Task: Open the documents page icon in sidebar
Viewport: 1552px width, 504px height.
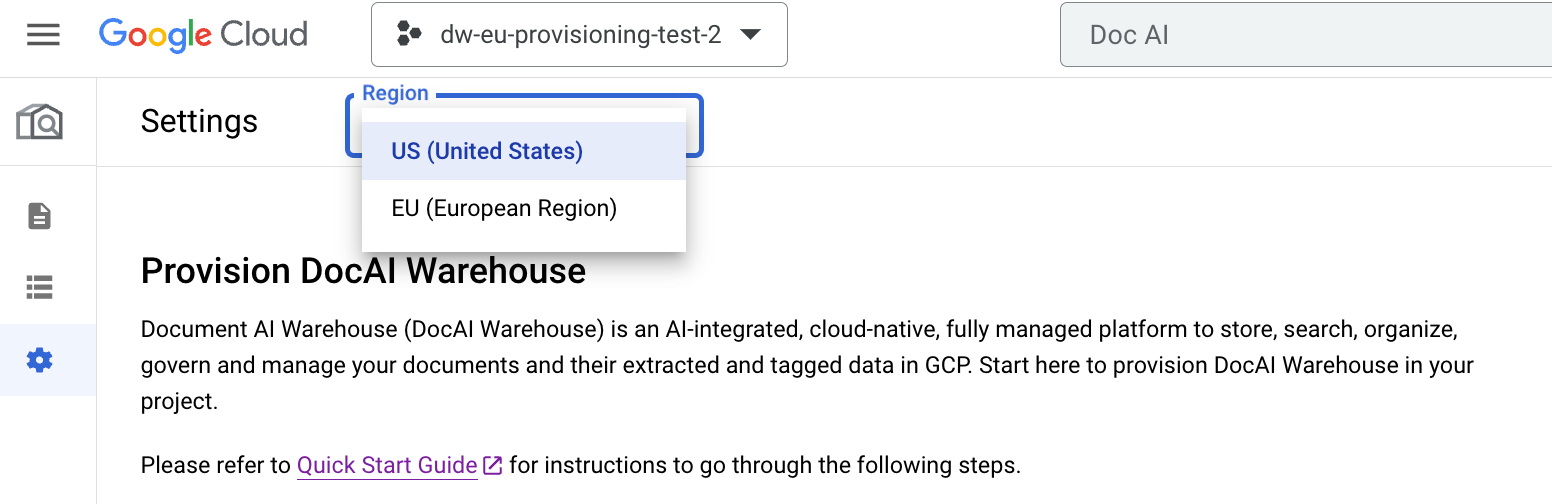Action: (x=40, y=216)
